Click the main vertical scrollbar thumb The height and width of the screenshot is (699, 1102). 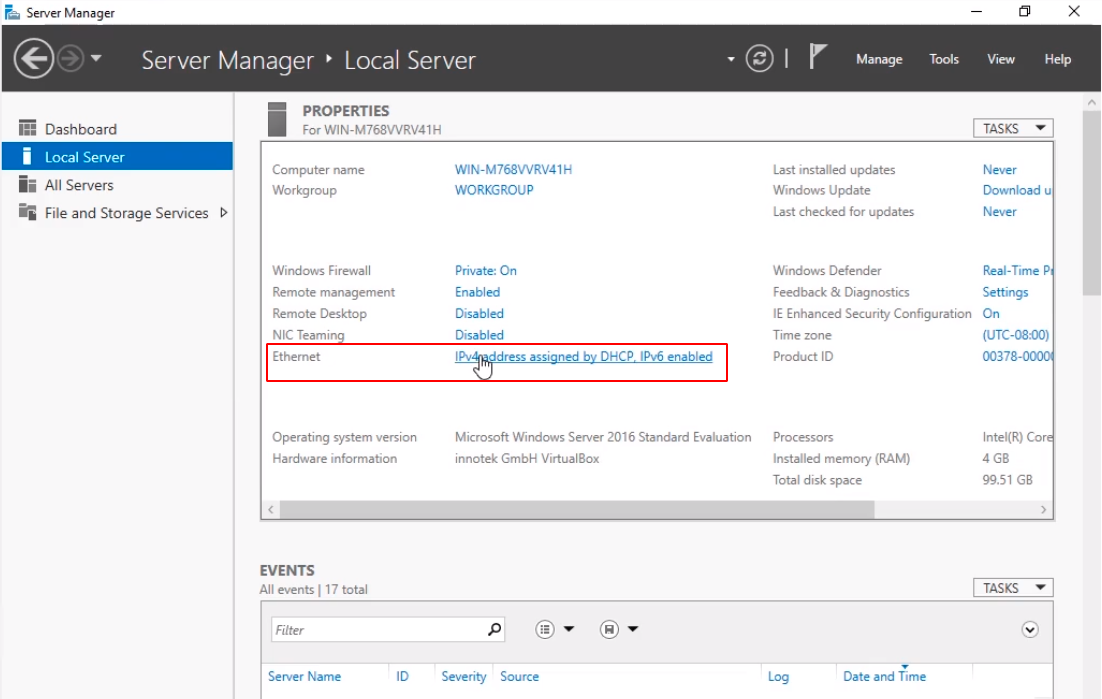point(1091,202)
